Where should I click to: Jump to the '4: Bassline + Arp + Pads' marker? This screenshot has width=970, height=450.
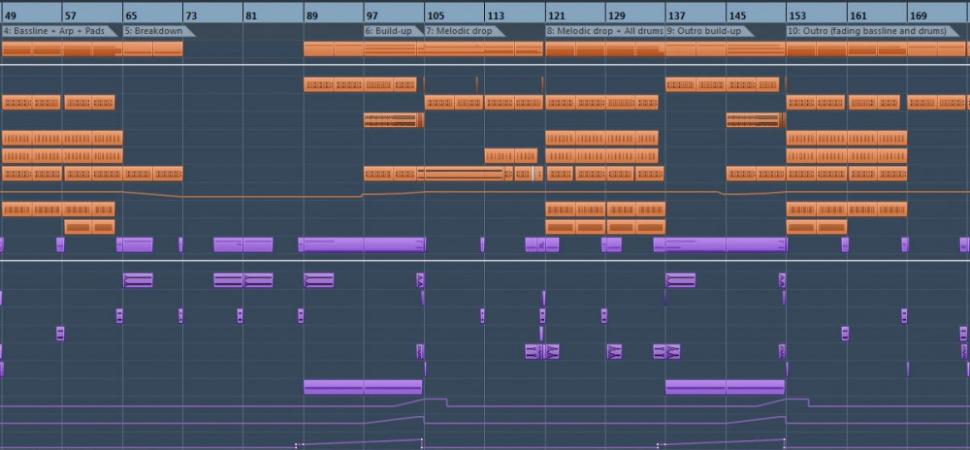point(59,31)
